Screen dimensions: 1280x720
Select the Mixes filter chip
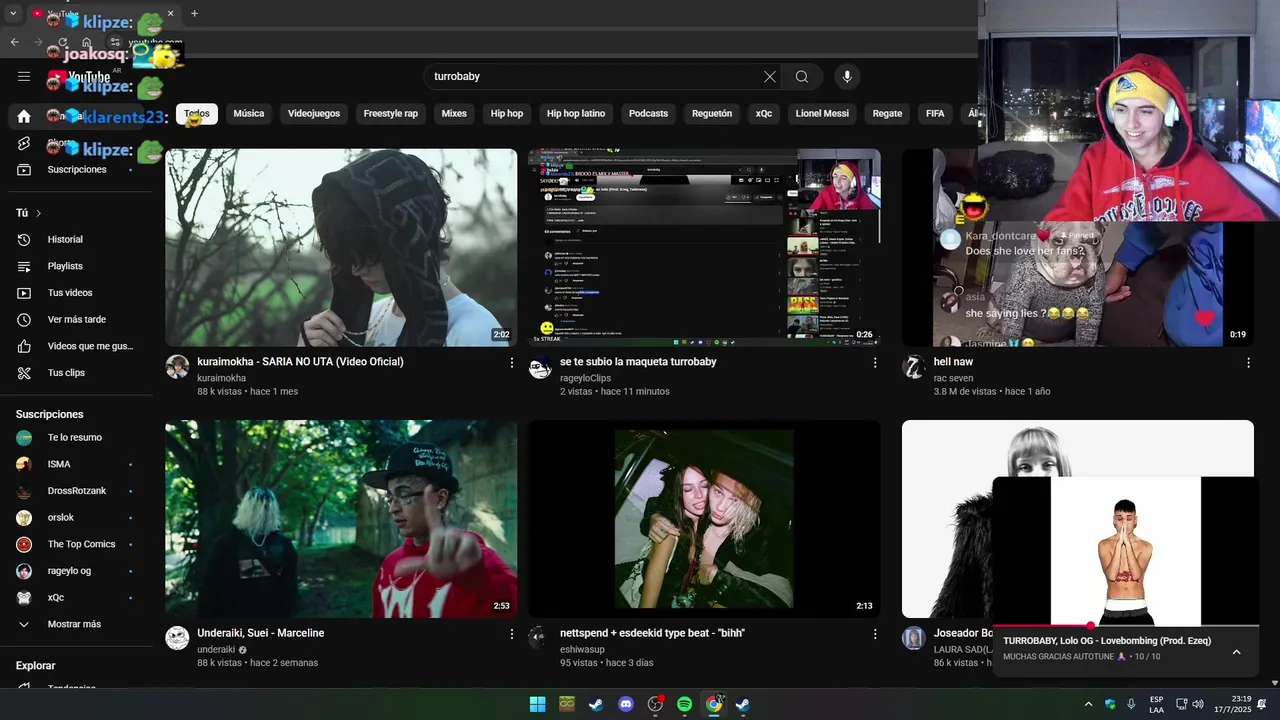point(454,114)
